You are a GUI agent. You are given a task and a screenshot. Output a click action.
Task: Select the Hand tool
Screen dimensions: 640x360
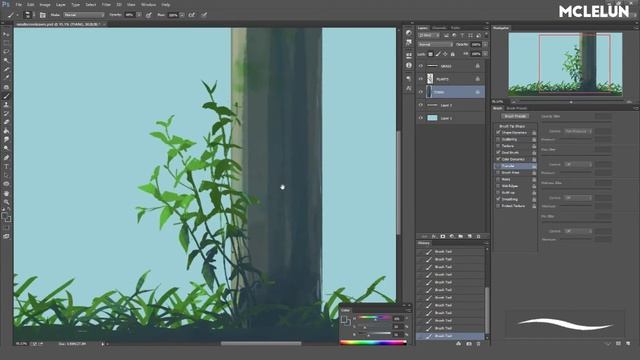coord(6,193)
